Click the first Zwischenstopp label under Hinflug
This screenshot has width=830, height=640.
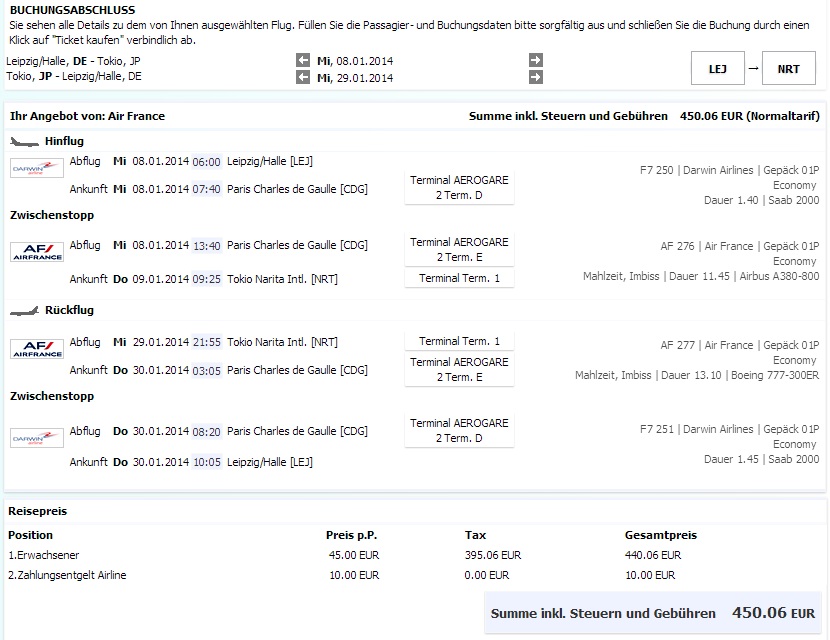click(x=52, y=215)
